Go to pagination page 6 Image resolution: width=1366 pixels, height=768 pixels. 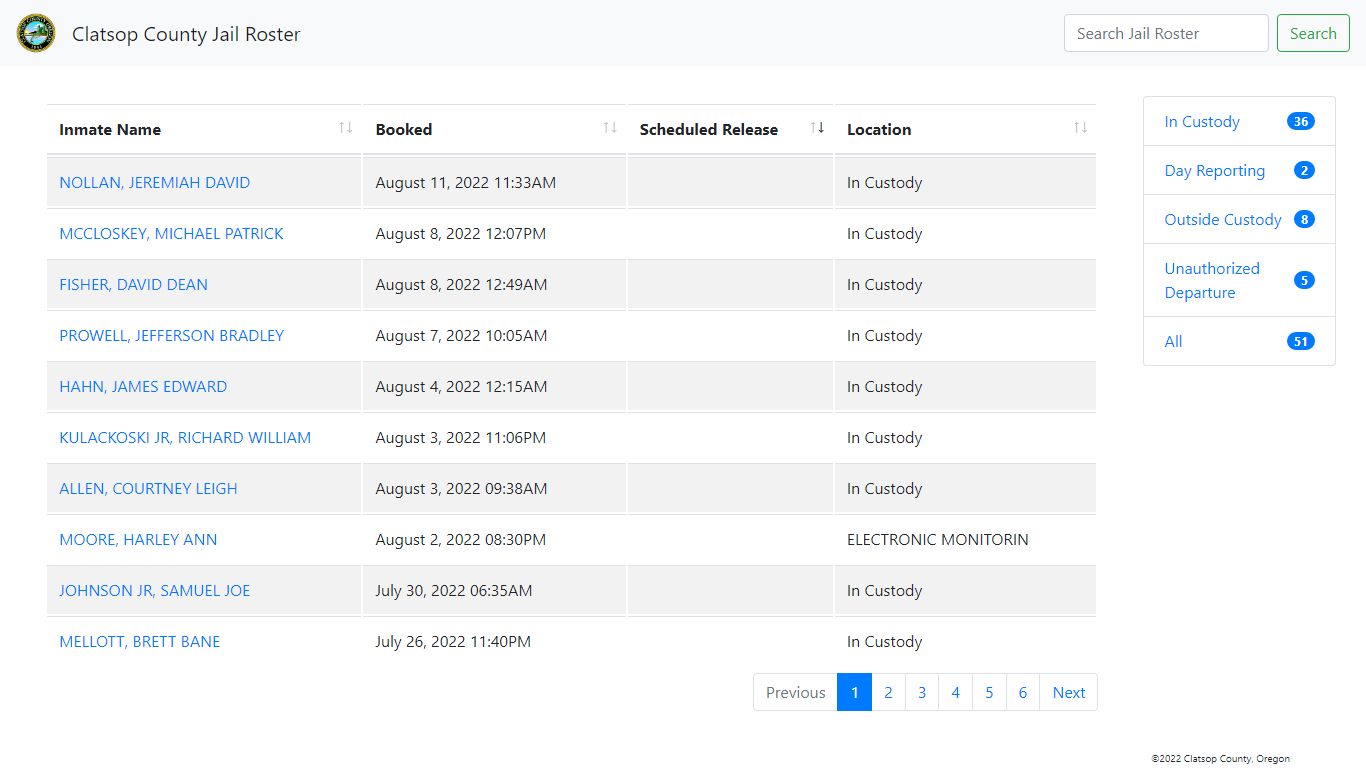tap(1023, 692)
